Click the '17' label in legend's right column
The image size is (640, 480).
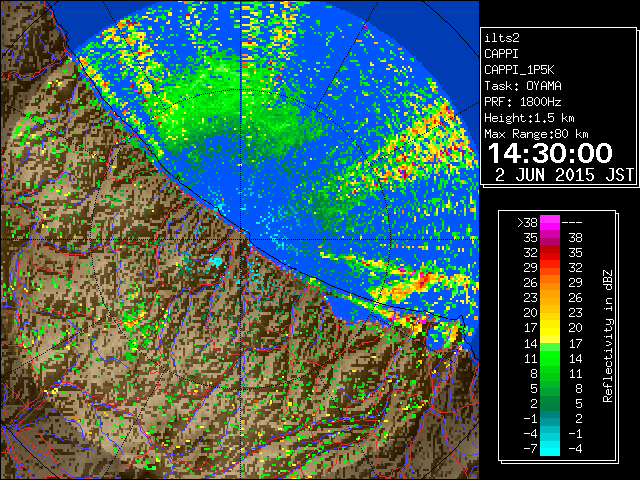(576, 343)
